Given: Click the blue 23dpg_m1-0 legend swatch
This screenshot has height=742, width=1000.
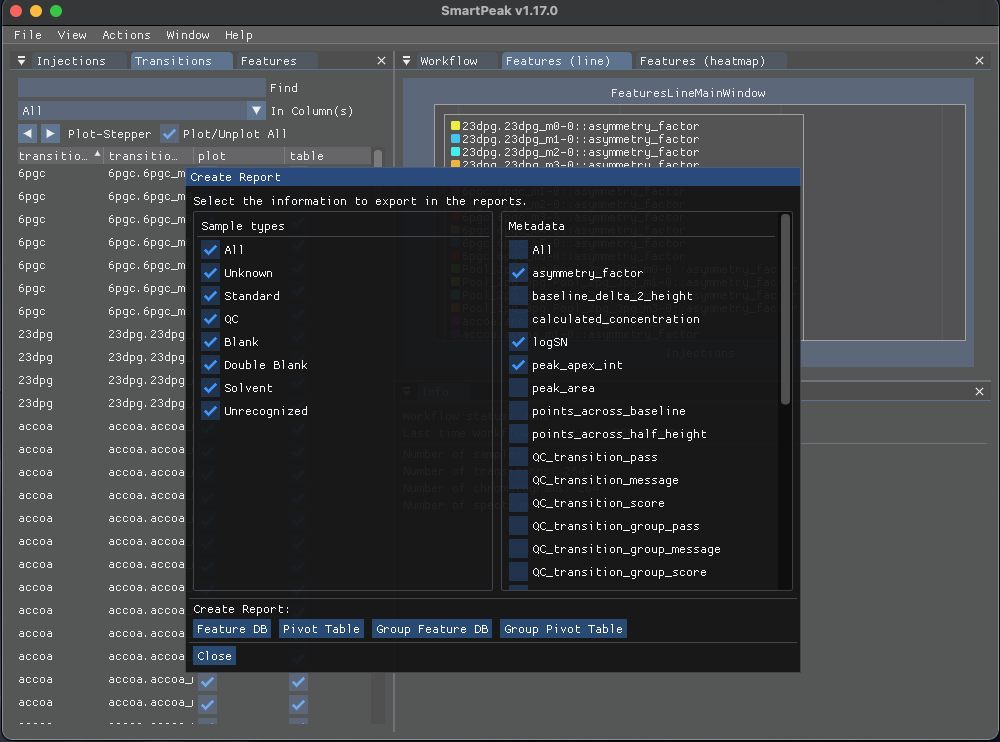Looking at the screenshot, I should click(455, 138).
